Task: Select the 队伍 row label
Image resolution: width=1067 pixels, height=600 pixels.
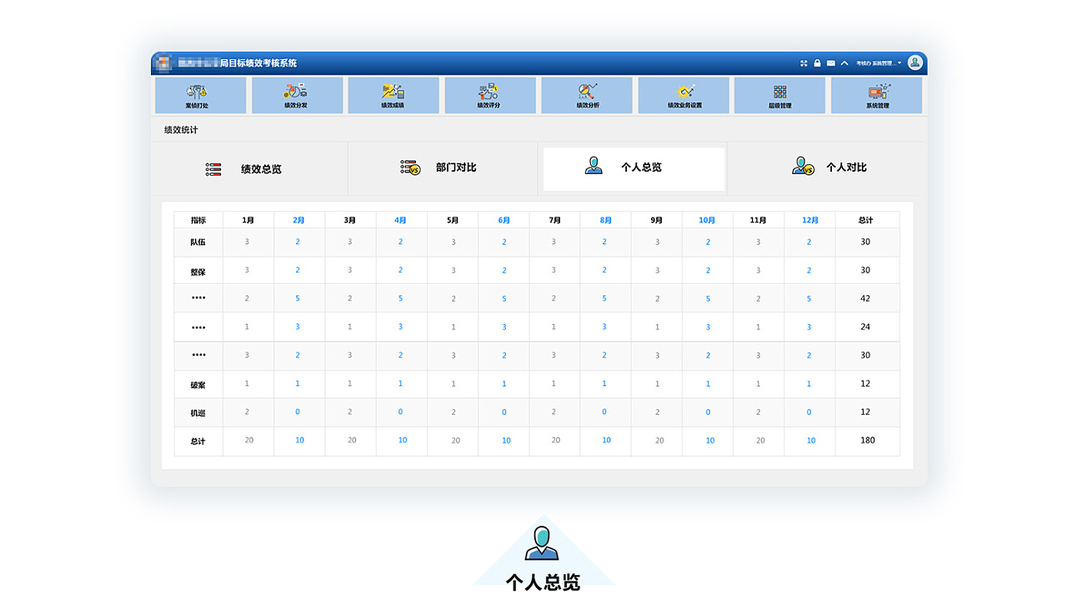Action: coord(198,242)
